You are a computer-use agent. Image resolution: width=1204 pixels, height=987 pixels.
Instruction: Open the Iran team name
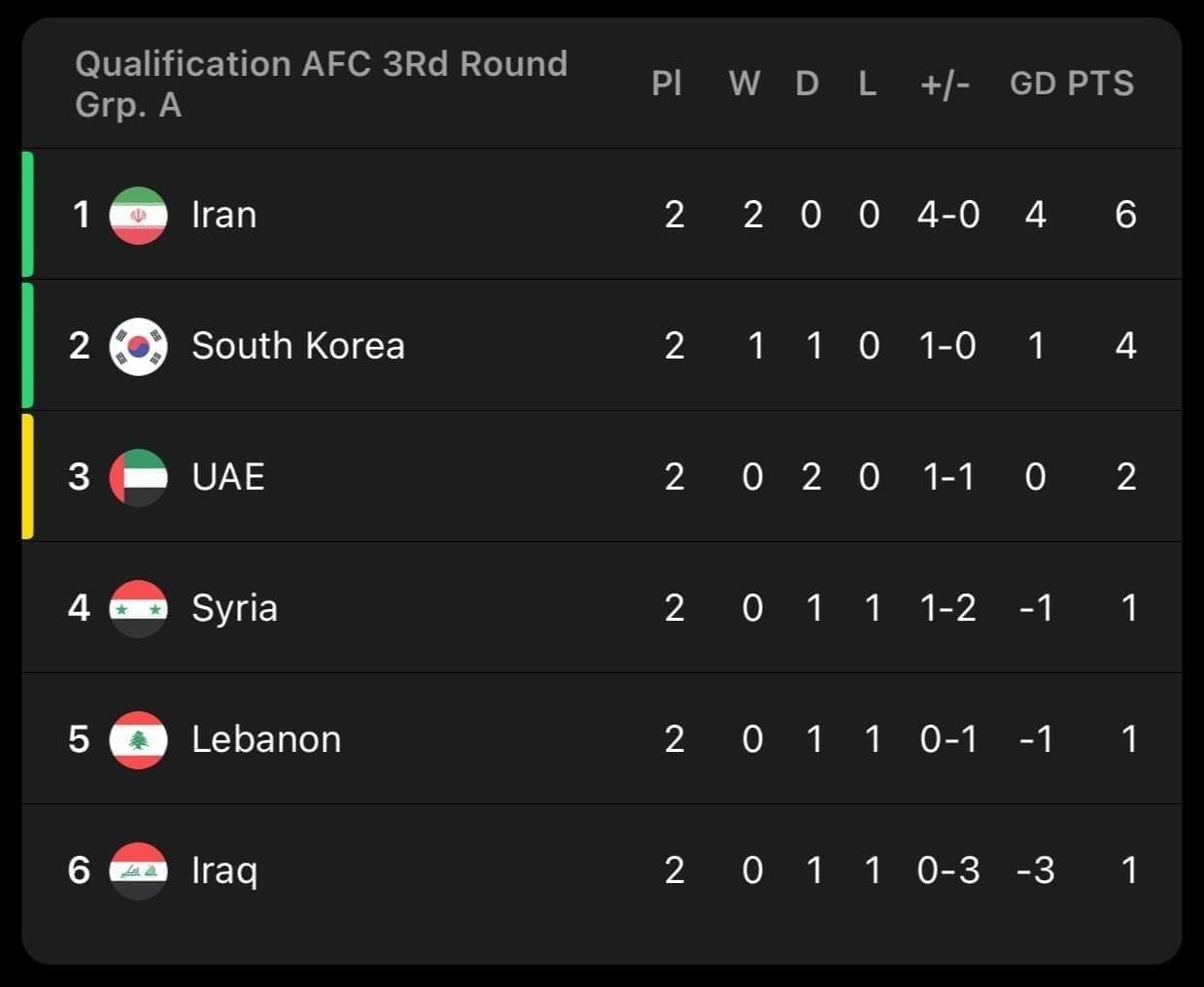click(224, 215)
